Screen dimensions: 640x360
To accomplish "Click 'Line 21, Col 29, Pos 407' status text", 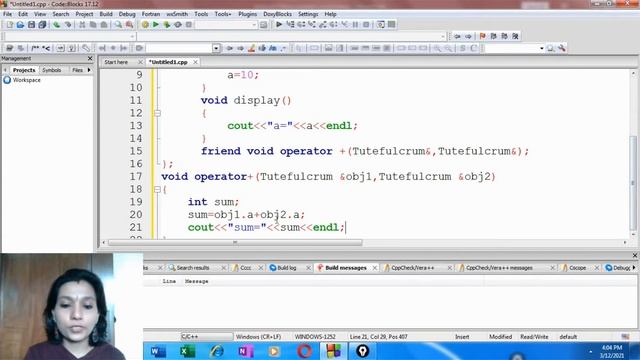I will pyautogui.click(x=378, y=337).
